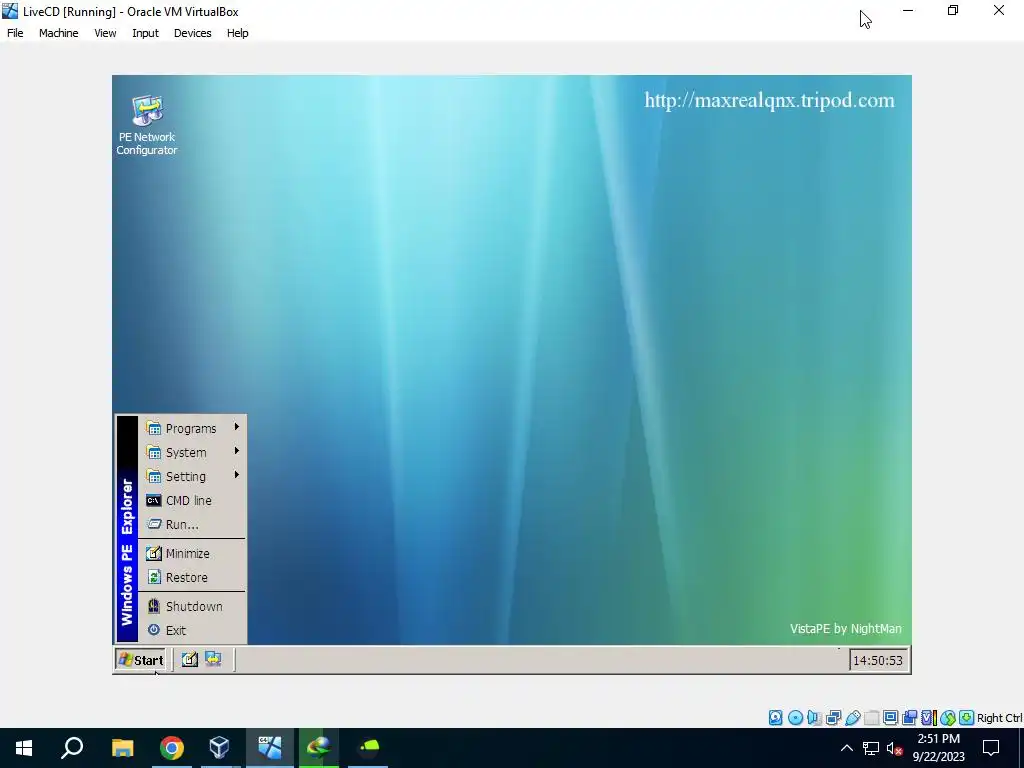1024x768 pixels.
Task: Click the VirtualBox title bar window icon
Action: pyautogui.click(x=10, y=11)
